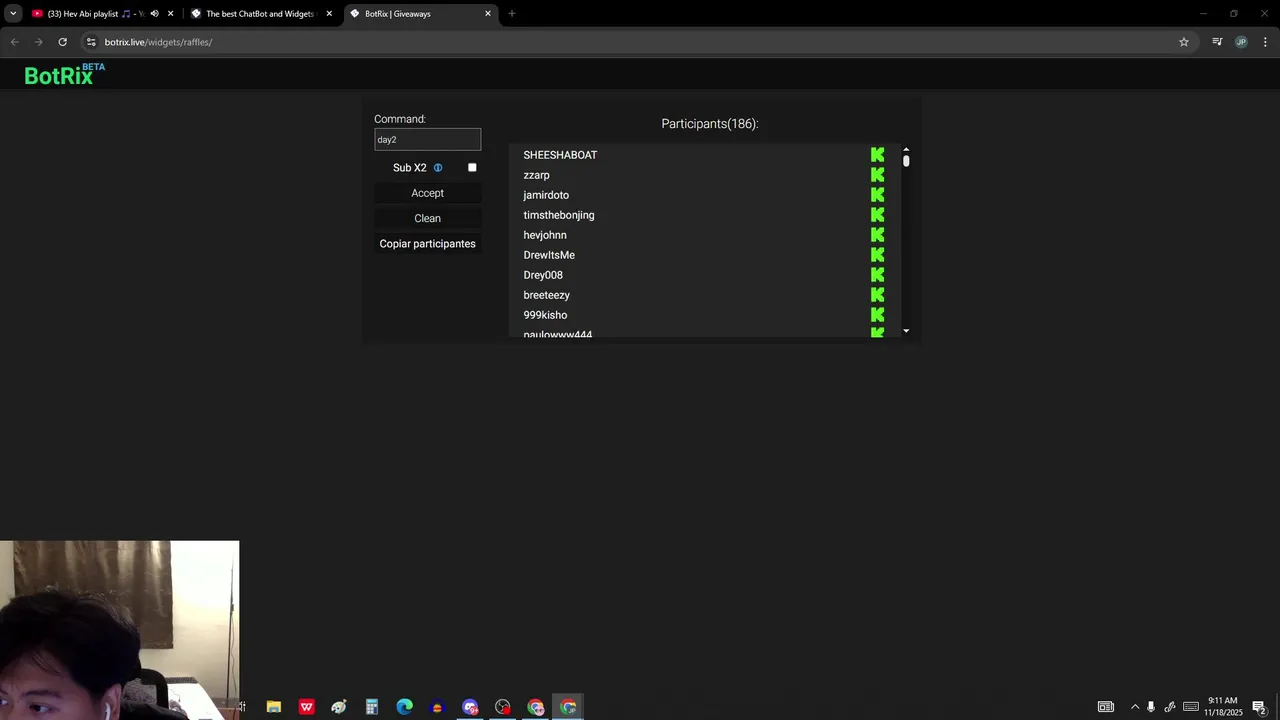Click the Command input field
The image size is (1280, 720).
[x=427, y=140]
